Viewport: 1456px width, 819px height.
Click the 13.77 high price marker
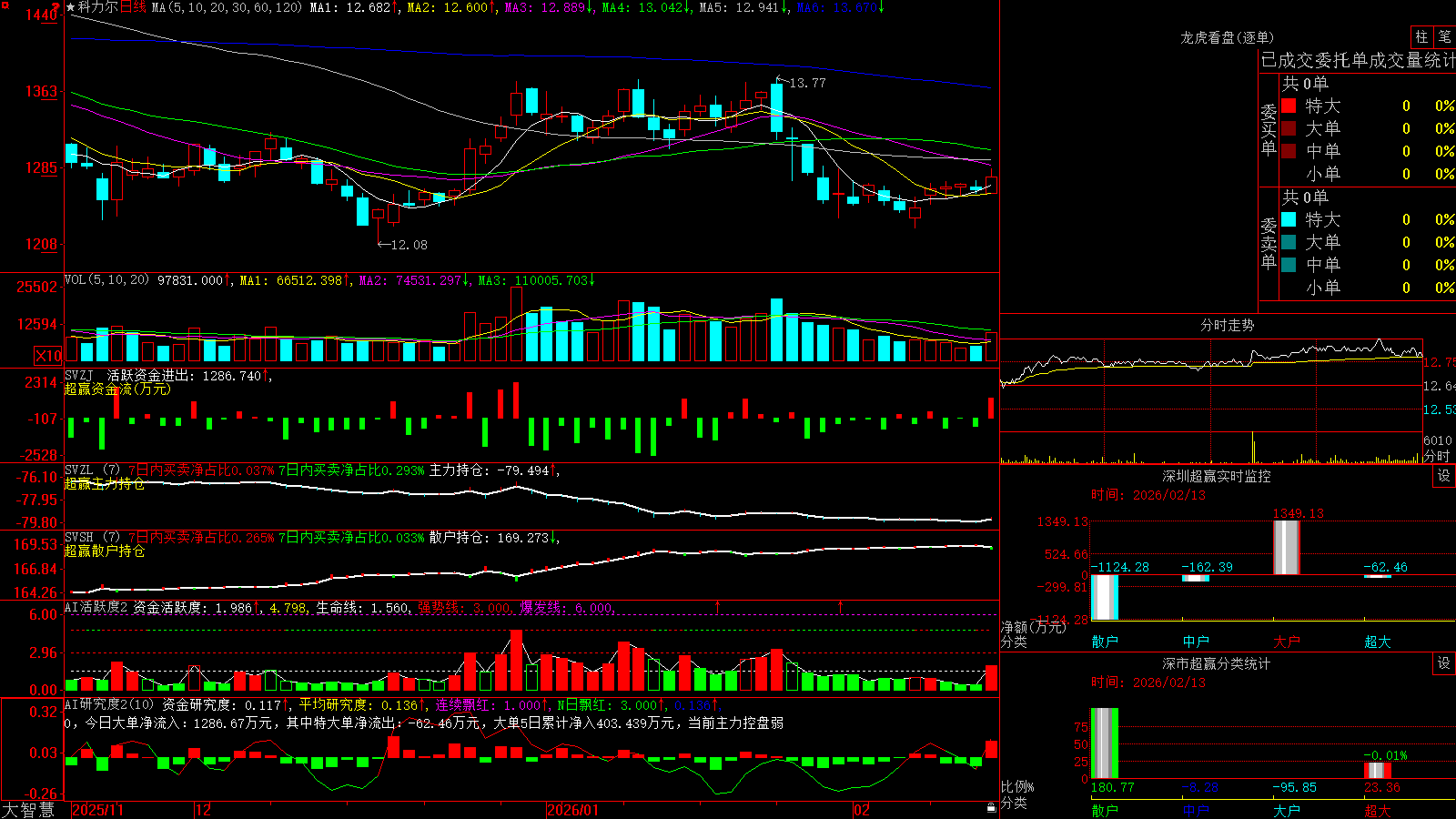tap(807, 83)
